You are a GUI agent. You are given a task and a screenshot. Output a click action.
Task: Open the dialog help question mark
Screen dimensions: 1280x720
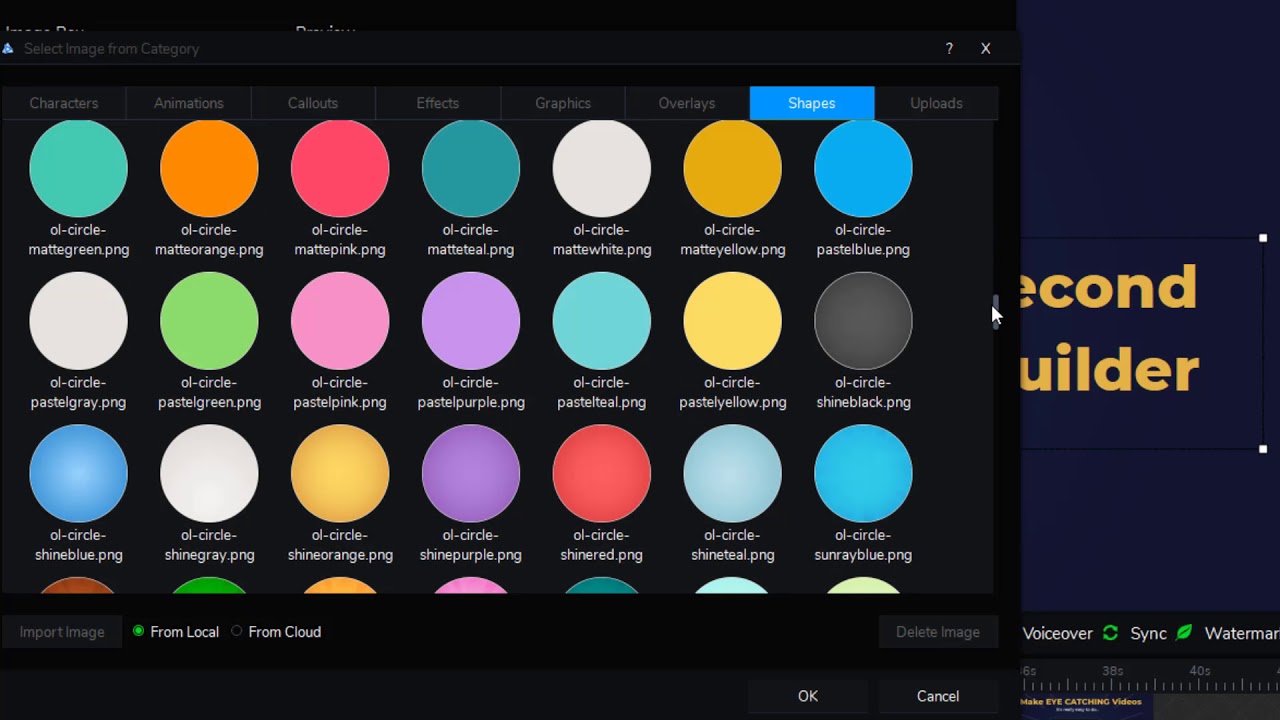click(x=949, y=48)
